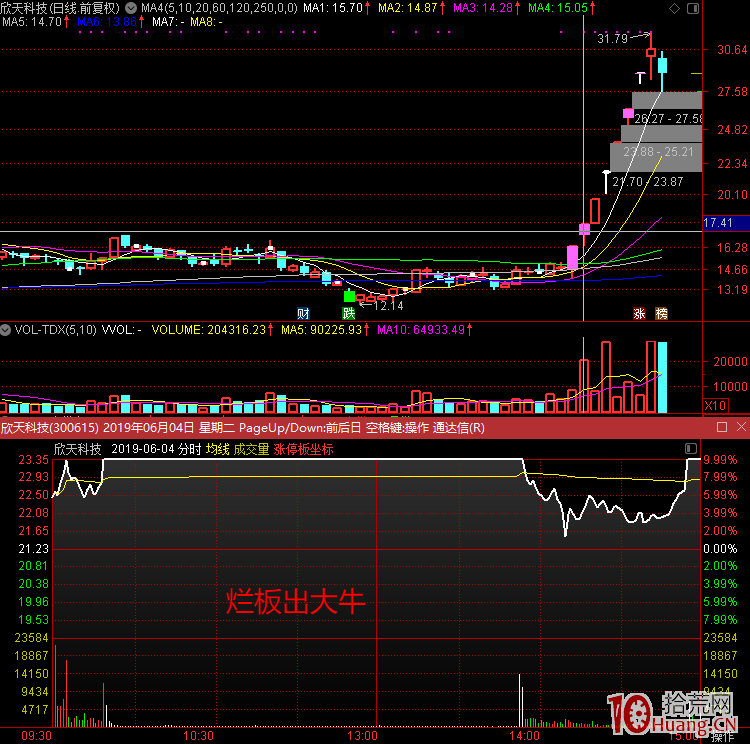Toggle the side panel icon above the daily chart
Viewport: 750px width, 744px height.
(x=693, y=8)
